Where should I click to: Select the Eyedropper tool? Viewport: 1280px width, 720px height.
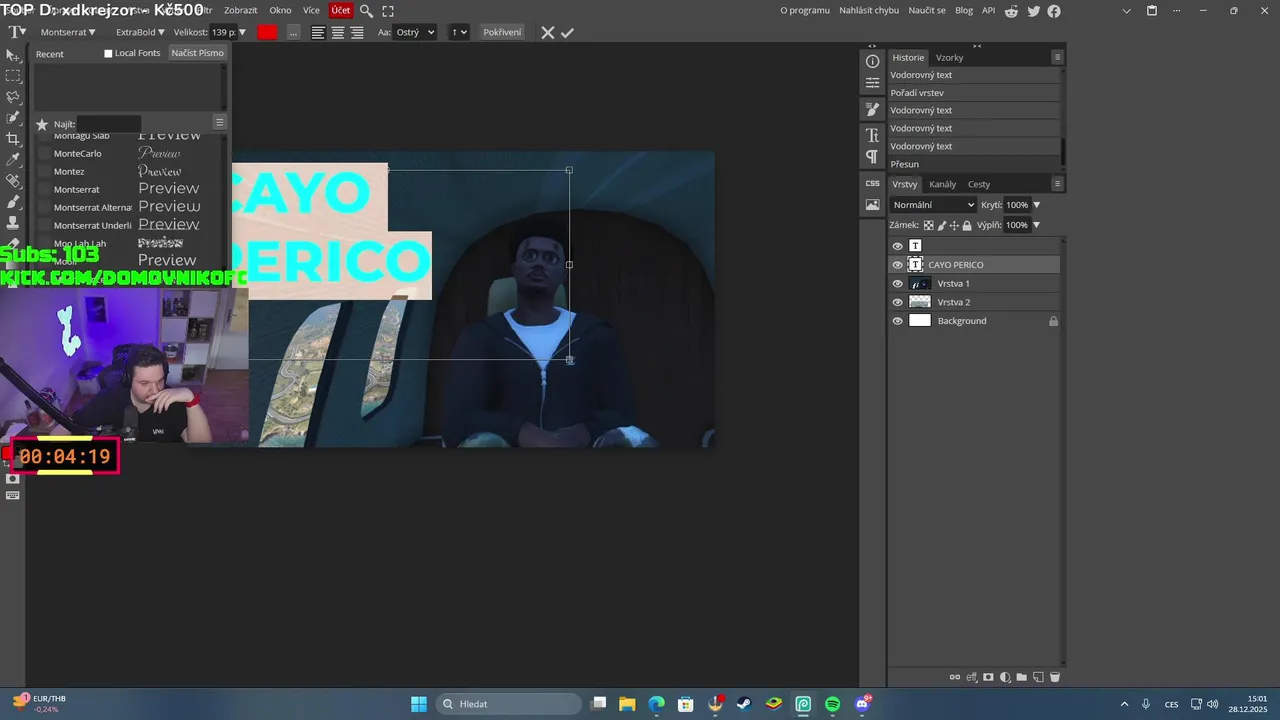tap(13, 160)
